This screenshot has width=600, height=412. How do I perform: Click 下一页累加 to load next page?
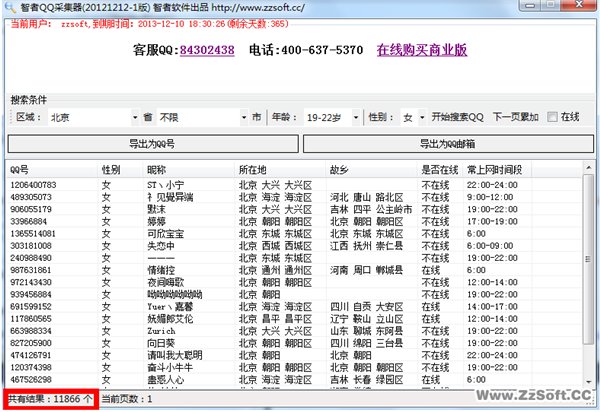coord(516,117)
